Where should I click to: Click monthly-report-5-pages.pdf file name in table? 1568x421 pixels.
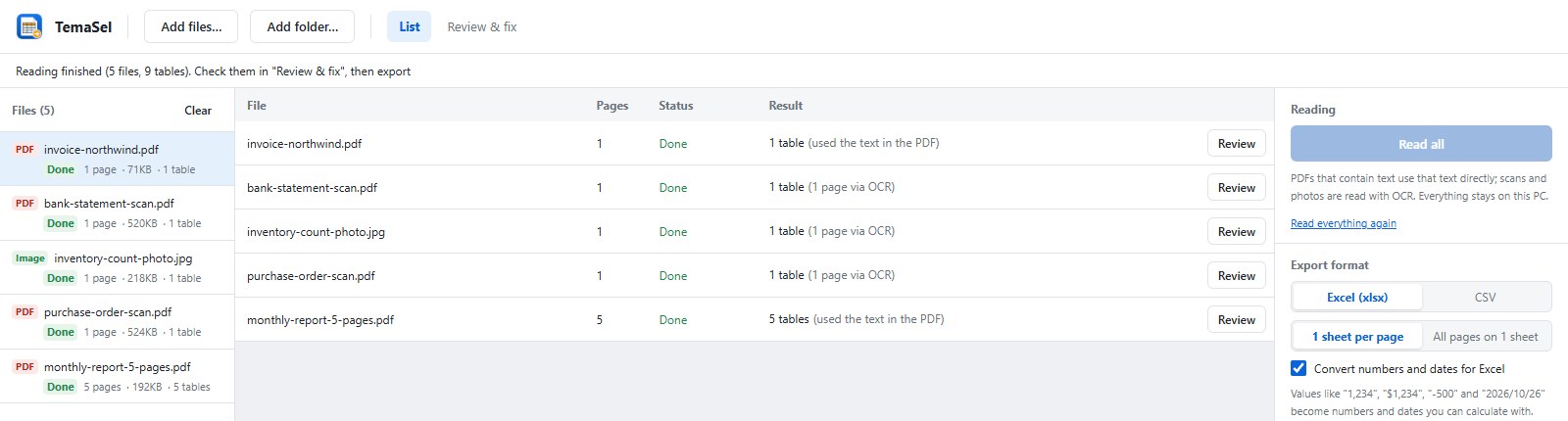click(x=320, y=320)
